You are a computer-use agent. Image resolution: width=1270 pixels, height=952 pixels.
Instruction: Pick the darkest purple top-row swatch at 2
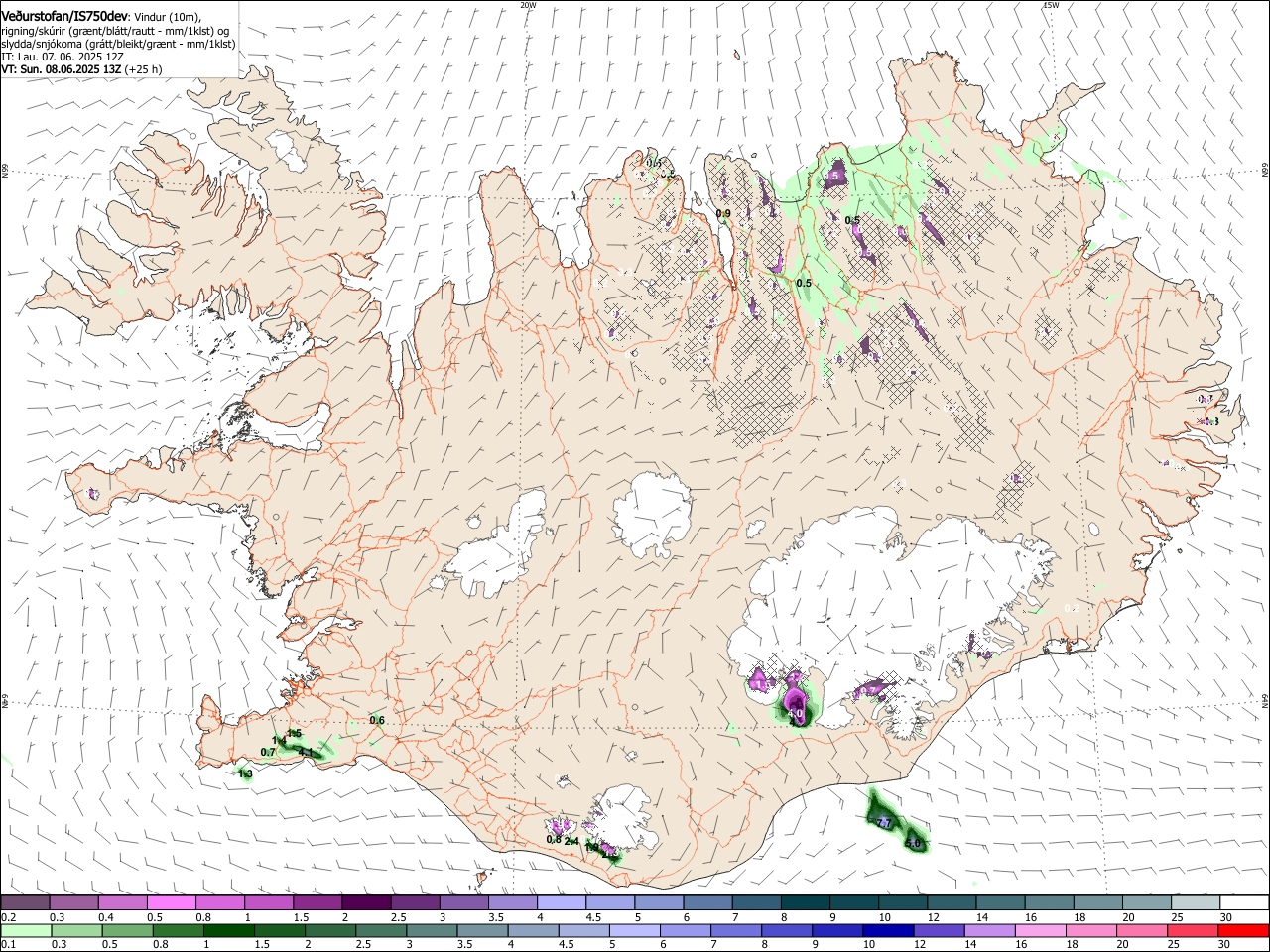tap(366, 903)
